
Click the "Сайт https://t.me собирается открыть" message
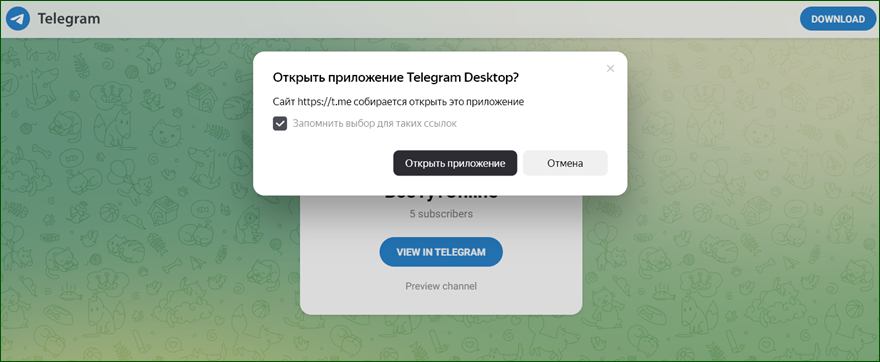[x=398, y=102]
